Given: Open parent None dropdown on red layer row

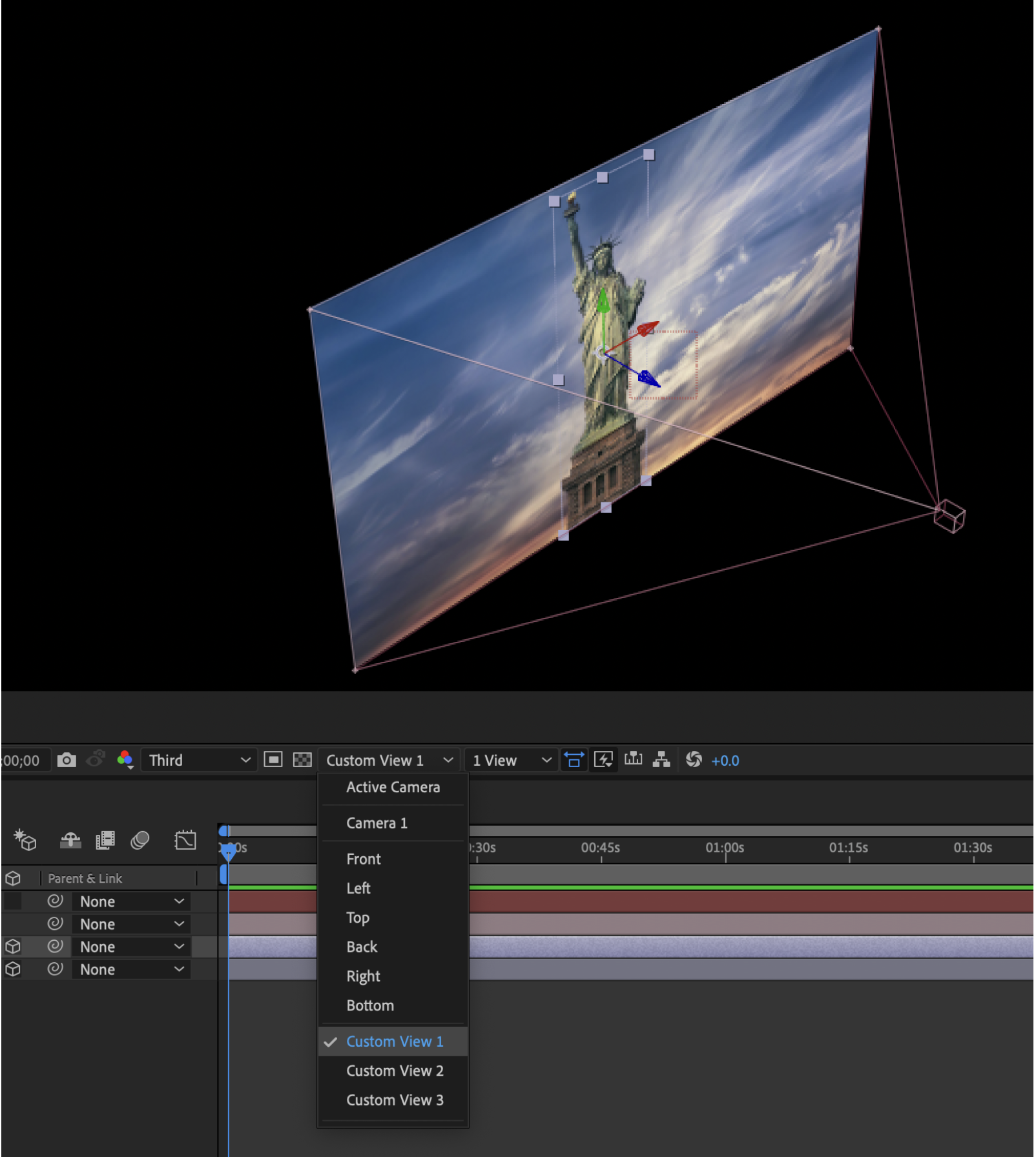Looking at the screenshot, I should tap(131, 901).
